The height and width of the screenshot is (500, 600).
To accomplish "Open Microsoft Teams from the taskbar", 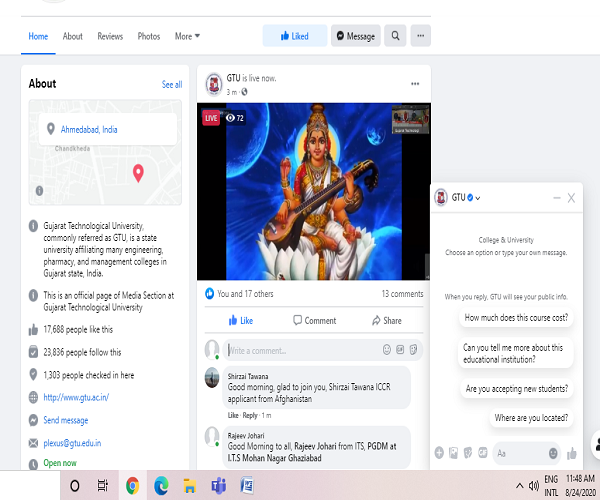I will (x=218, y=485).
